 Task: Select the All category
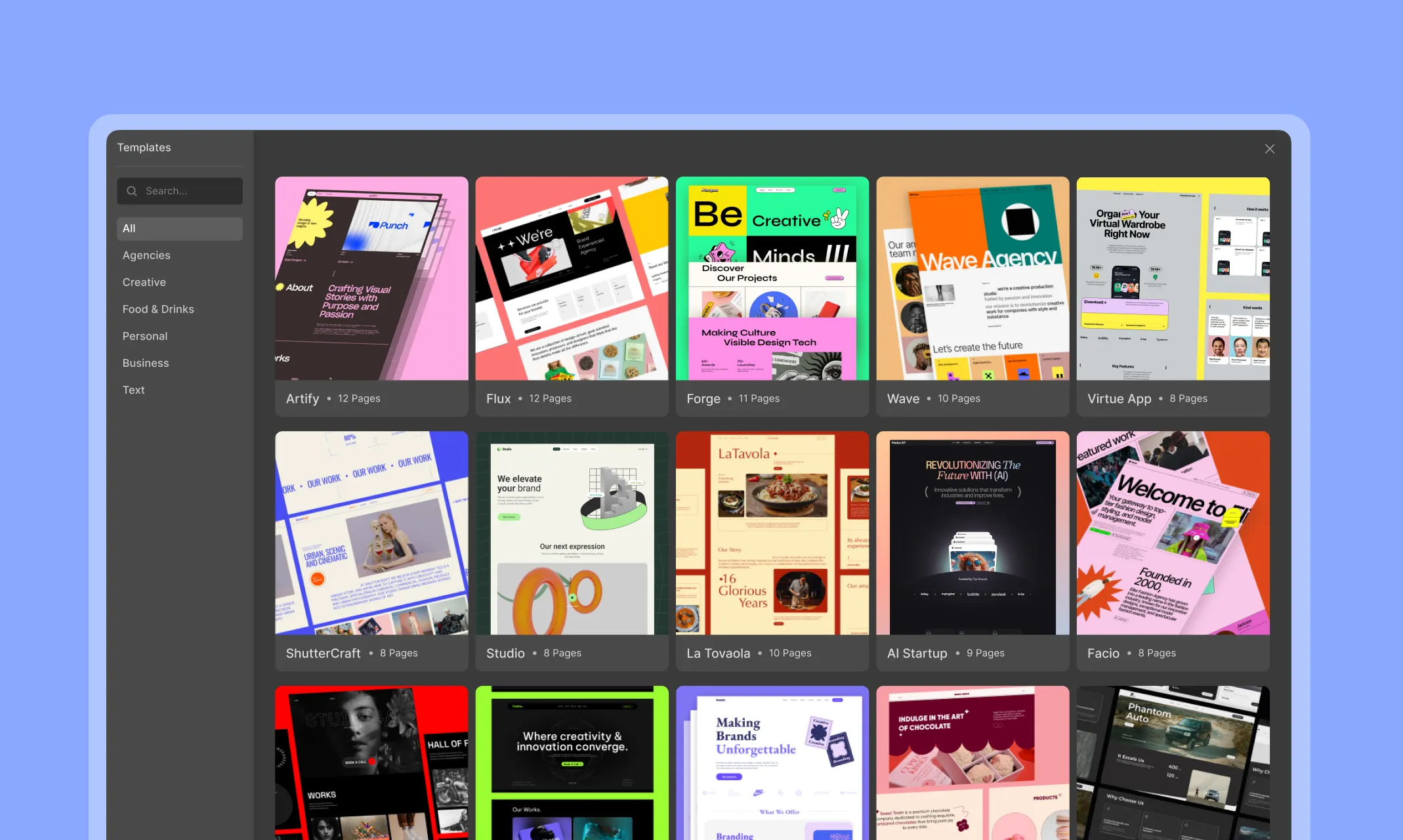(x=180, y=228)
